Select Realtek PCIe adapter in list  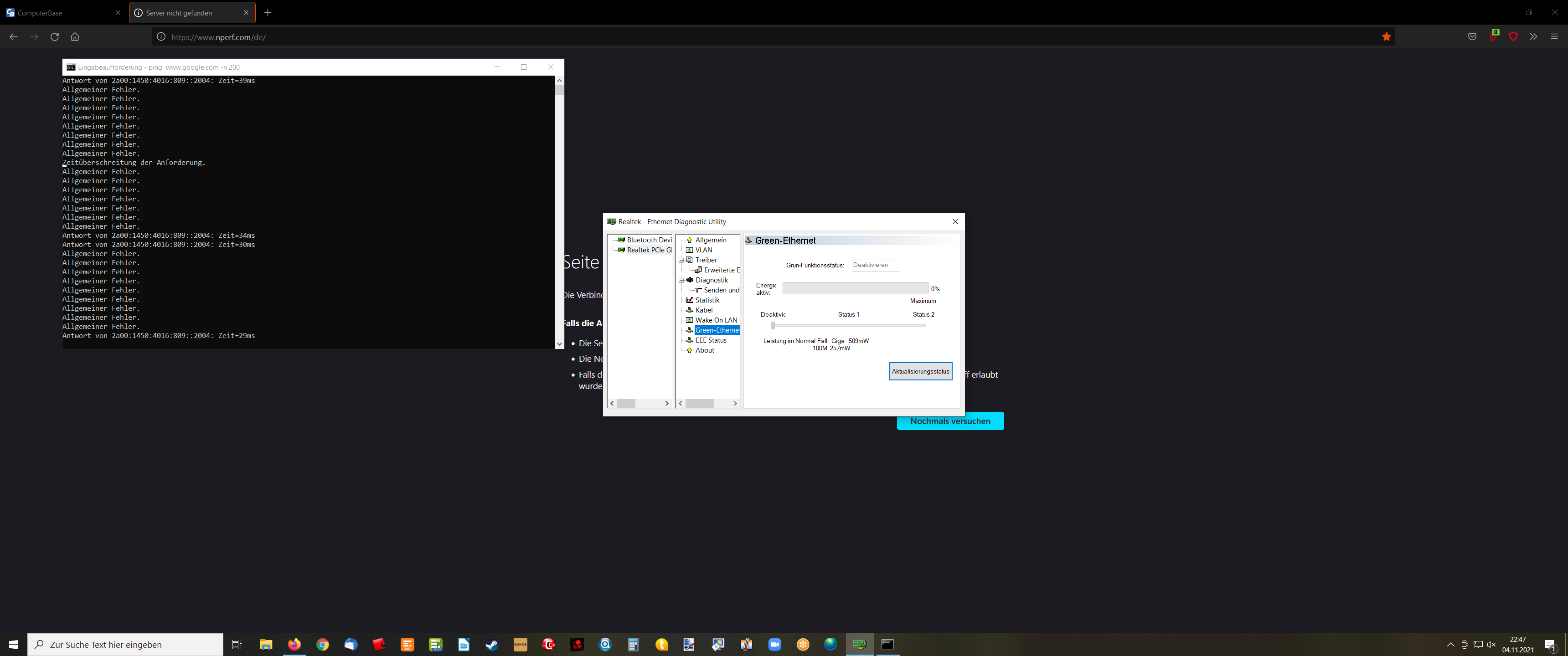(649, 250)
